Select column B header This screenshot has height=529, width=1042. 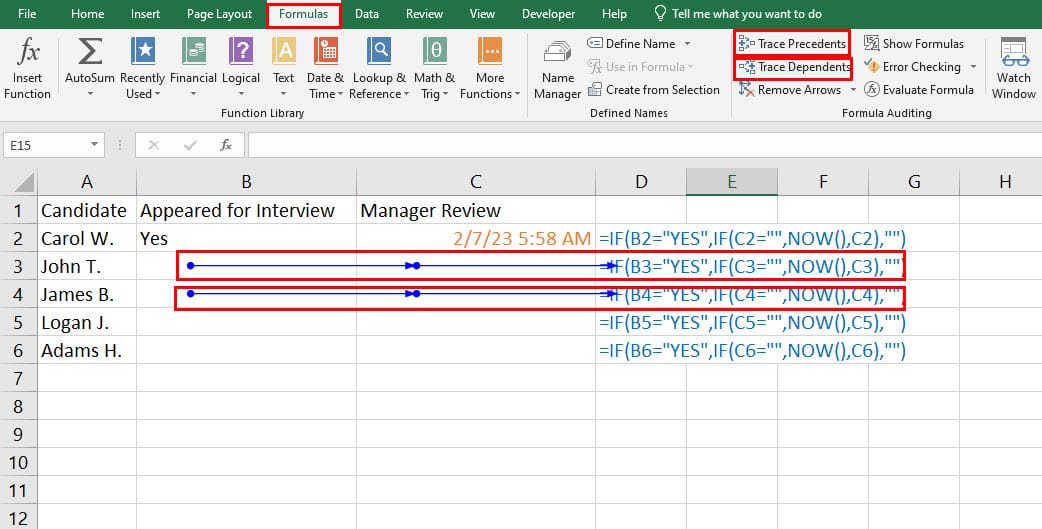tap(246, 181)
